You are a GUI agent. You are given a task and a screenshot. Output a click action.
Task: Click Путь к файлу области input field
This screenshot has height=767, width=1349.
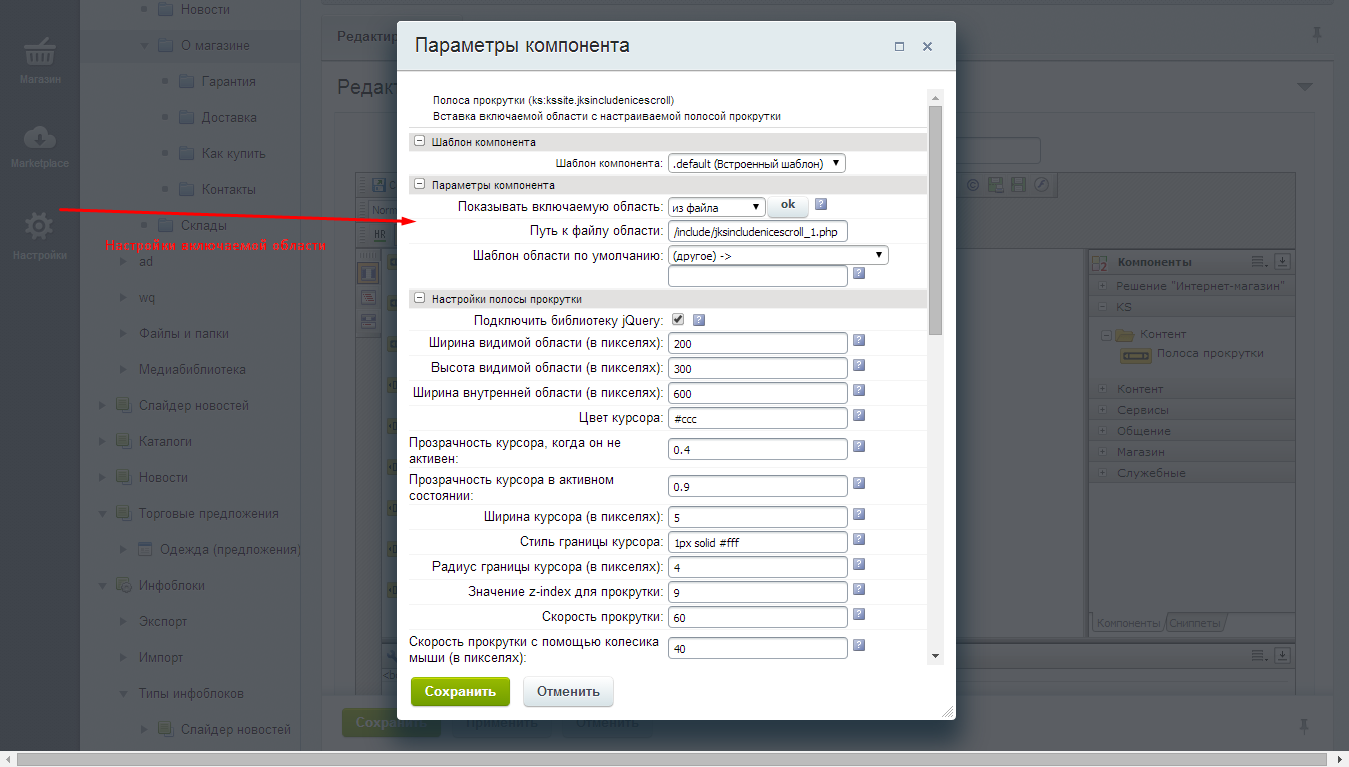757,232
